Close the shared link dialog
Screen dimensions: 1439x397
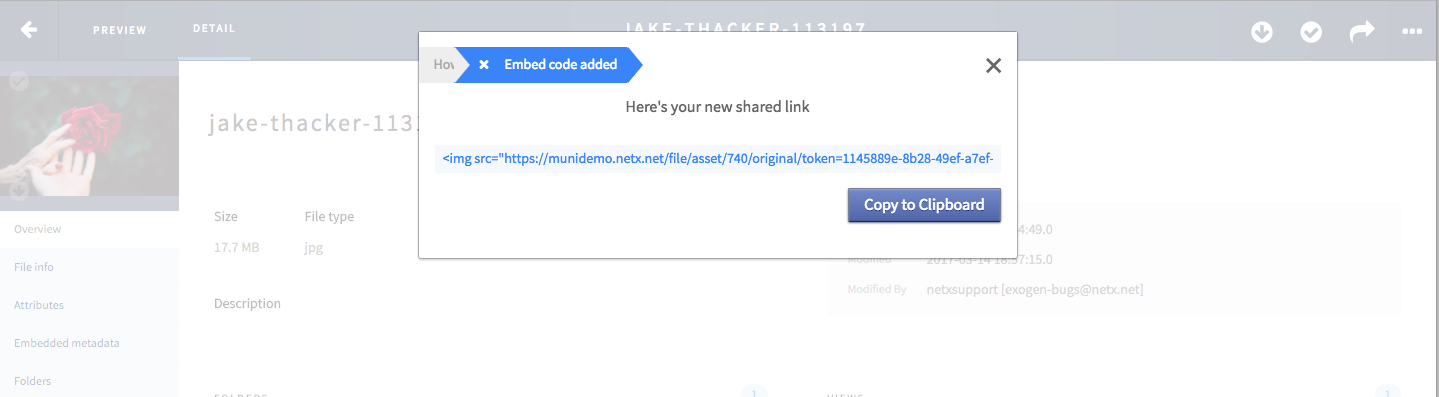point(993,66)
